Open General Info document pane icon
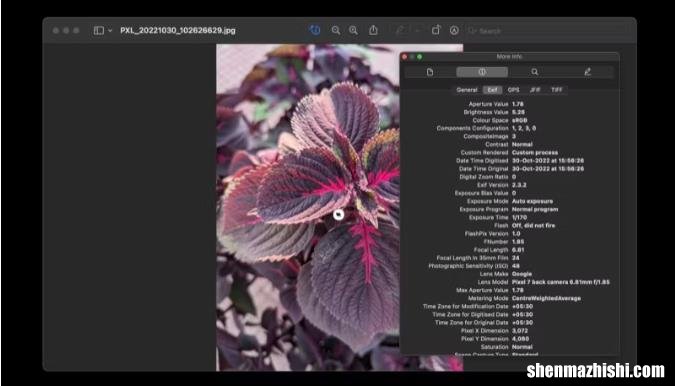The width and height of the screenshot is (675, 386). [x=430, y=72]
